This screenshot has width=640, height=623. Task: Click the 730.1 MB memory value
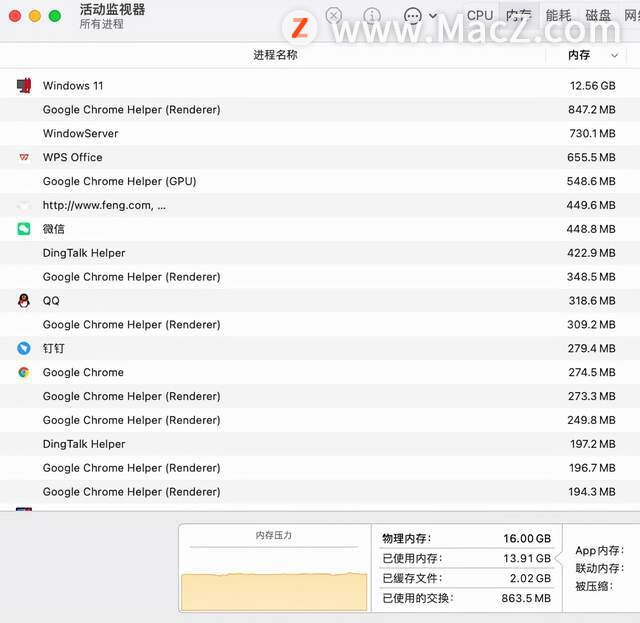[592, 133]
